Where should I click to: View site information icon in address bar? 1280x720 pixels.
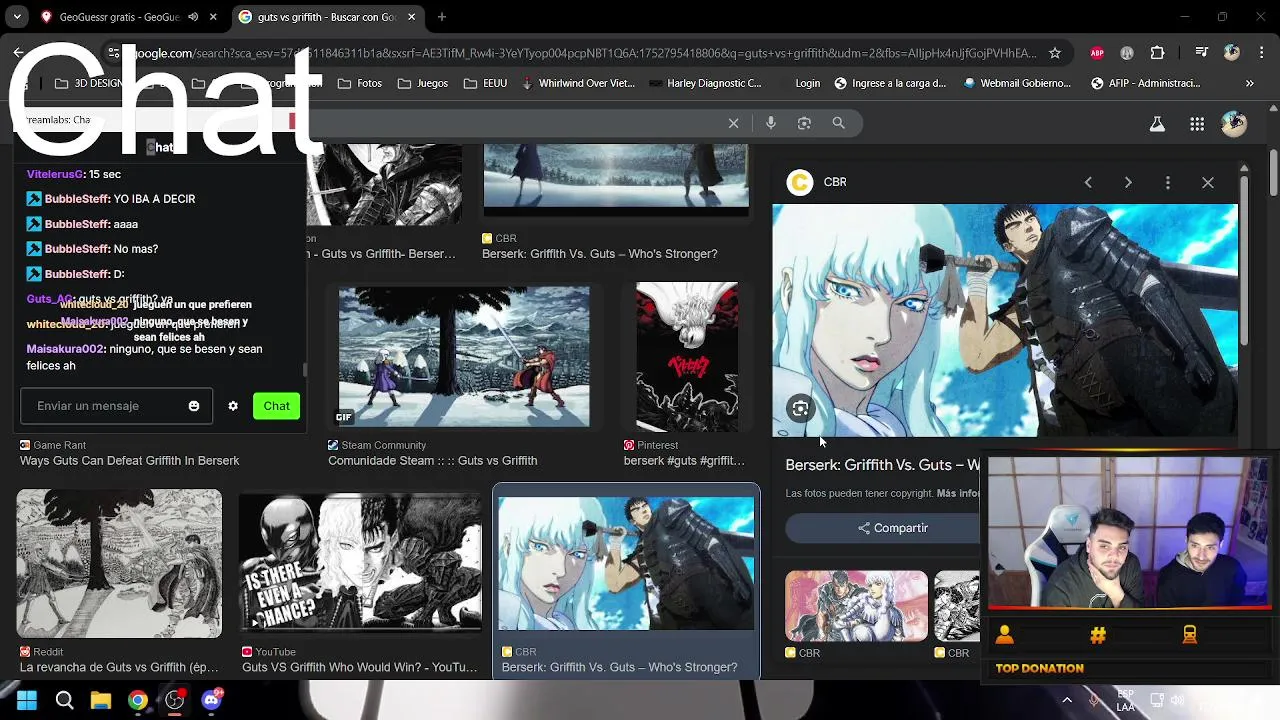click(114, 53)
